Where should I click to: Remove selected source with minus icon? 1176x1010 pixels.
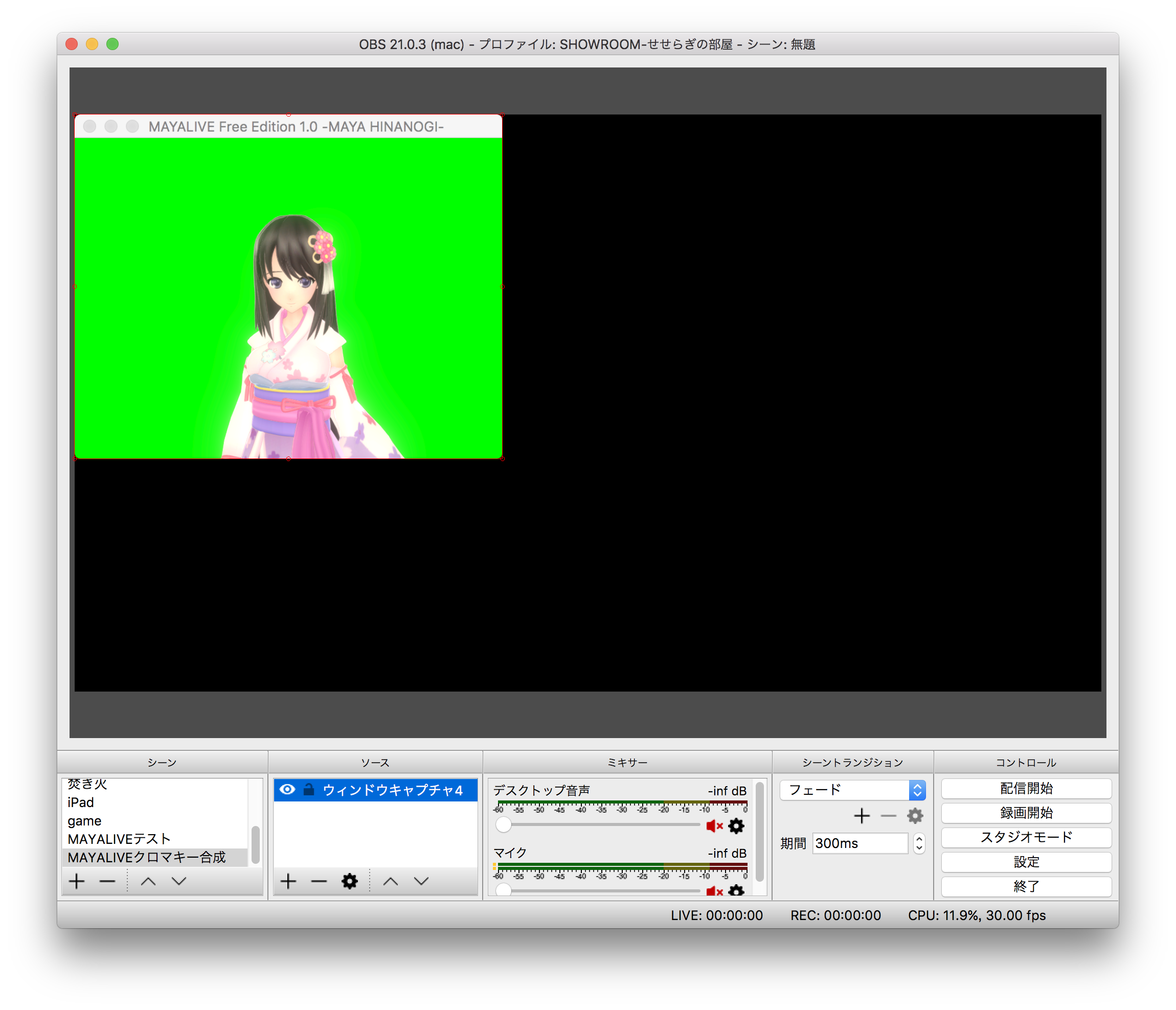click(319, 881)
